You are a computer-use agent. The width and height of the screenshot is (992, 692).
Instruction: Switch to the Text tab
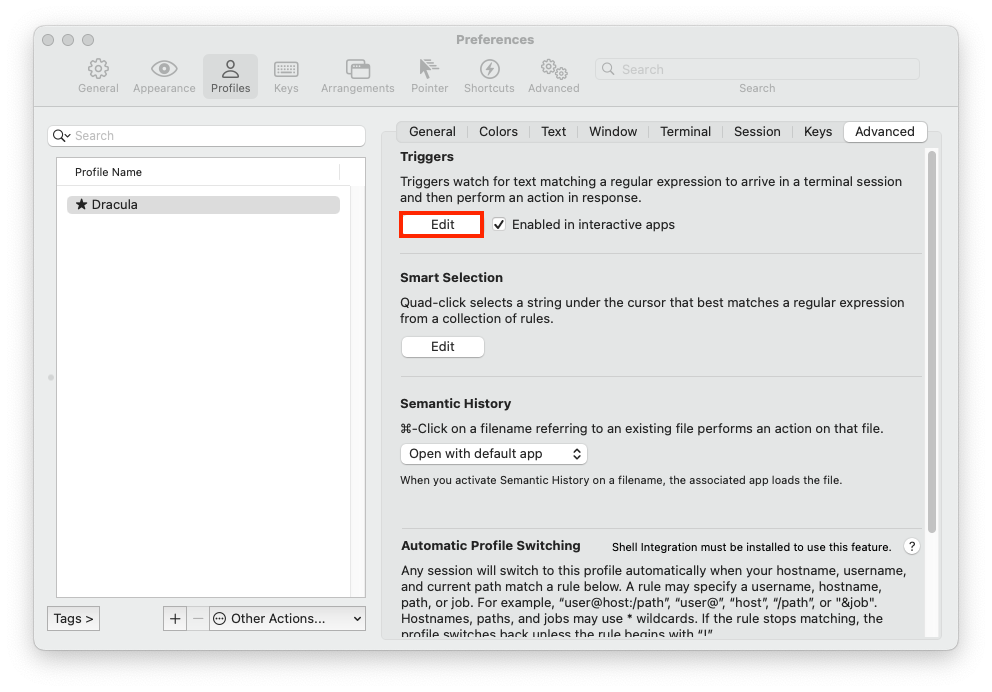554,132
